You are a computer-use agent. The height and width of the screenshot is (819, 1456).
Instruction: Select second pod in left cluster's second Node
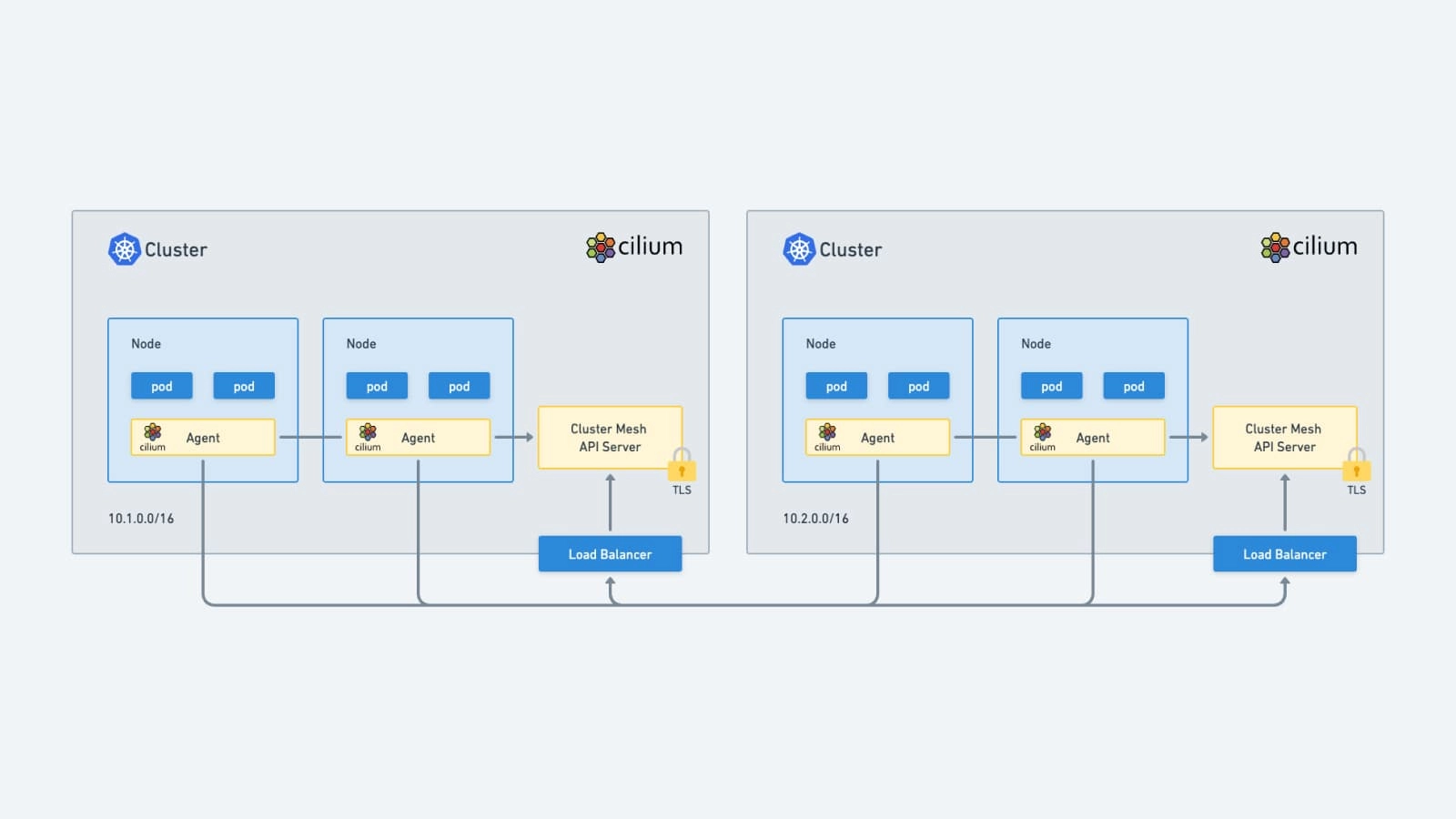click(x=460, y=386)
